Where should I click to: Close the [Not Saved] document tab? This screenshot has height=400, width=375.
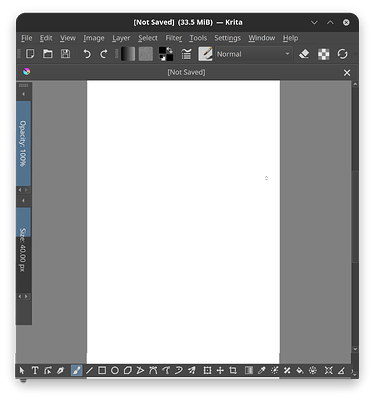pyautogui.click(x=347, y=73)
